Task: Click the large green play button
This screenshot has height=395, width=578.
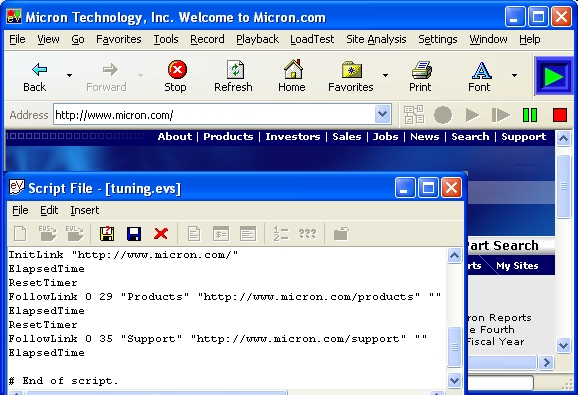Action: point(553,77)
